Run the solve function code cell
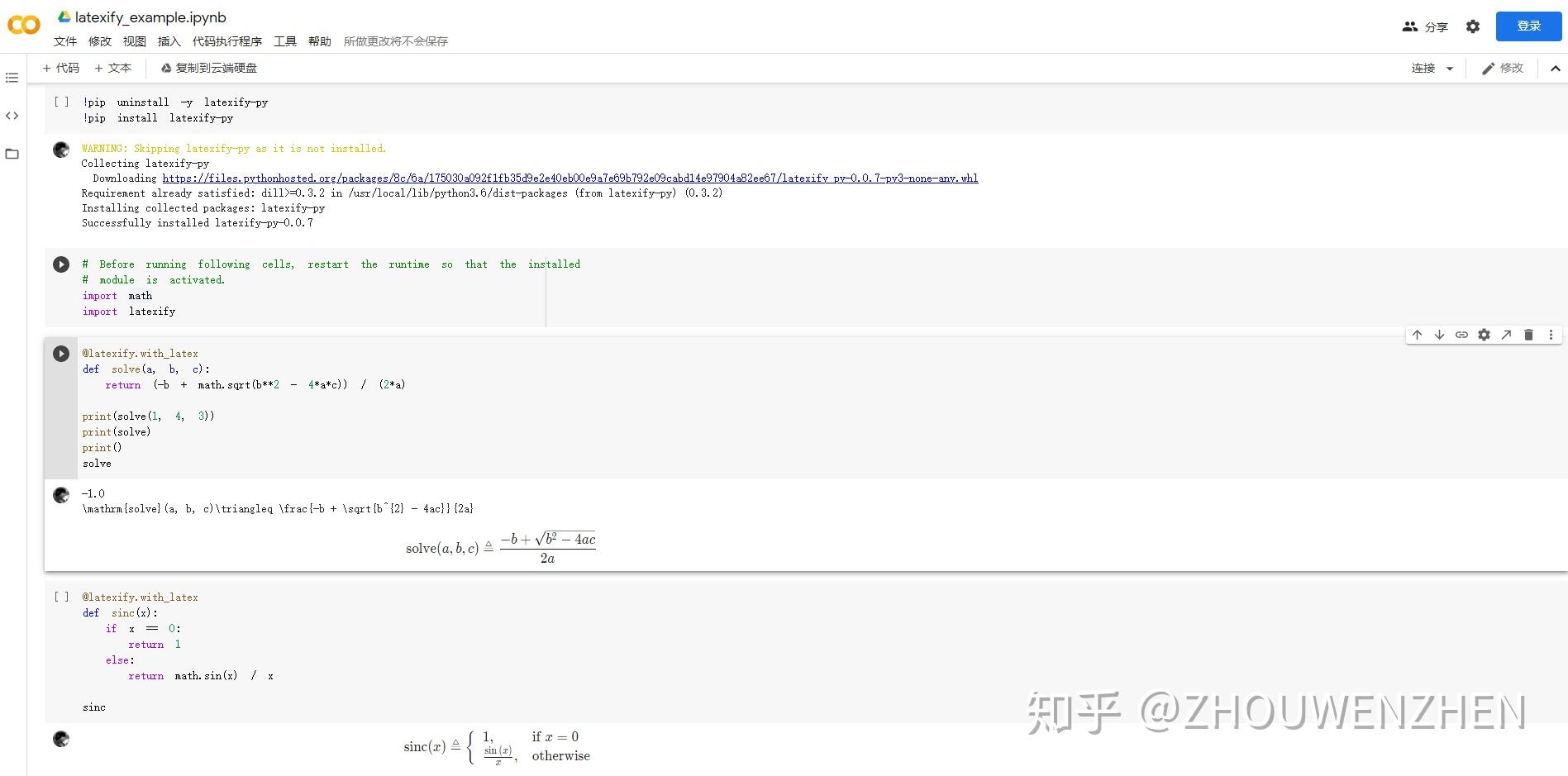The width and height of the screenshot is (1568, 776). coord(60,354)
